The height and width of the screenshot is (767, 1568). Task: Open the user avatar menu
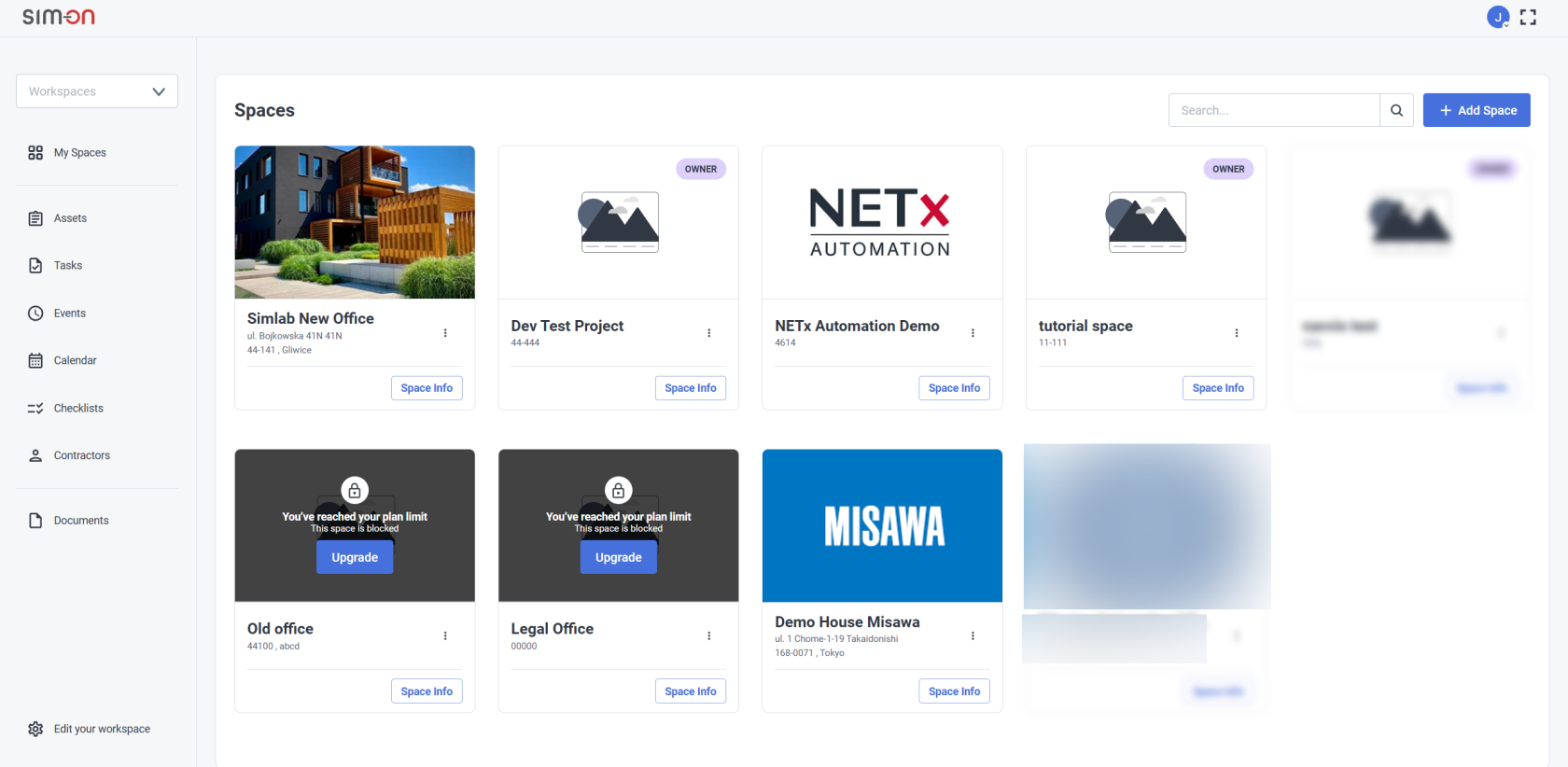click(1498, 17)
